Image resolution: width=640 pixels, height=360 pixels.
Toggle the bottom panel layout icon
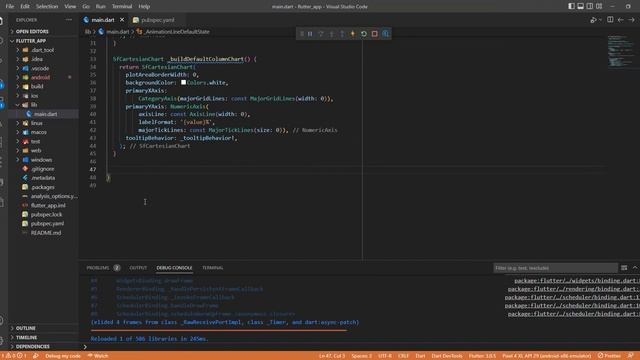580,6
